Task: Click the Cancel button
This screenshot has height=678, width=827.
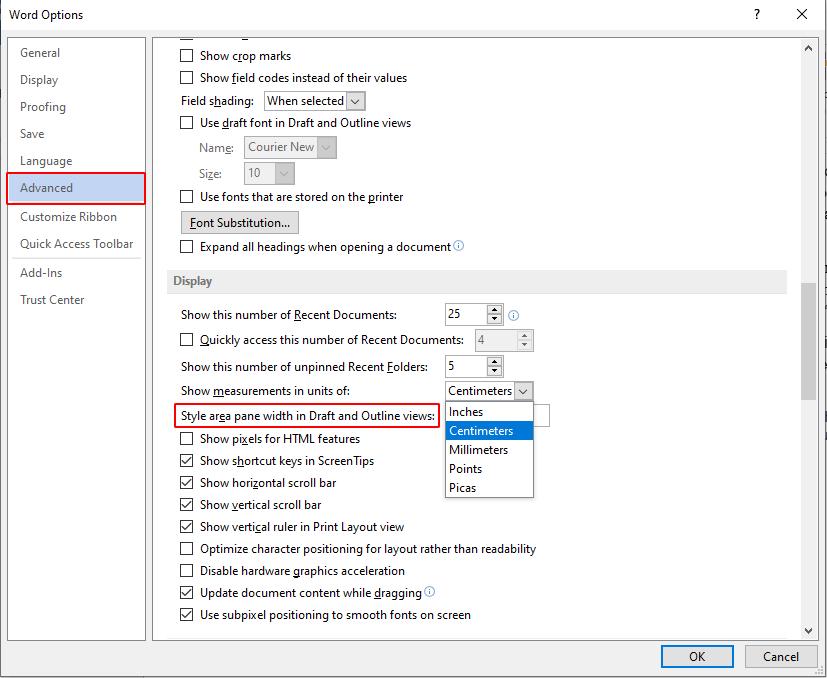Action: [781, 656]
